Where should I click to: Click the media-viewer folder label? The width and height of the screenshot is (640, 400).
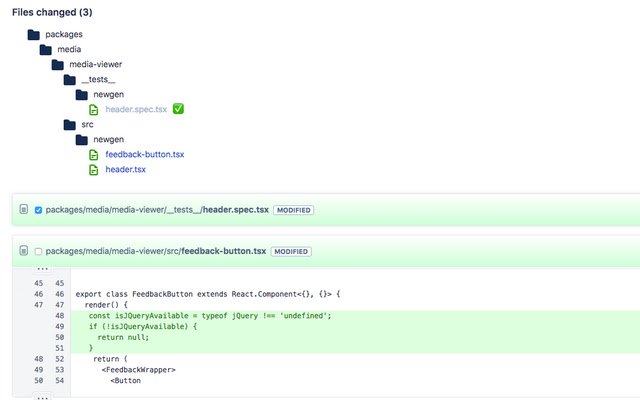(96, 64)
